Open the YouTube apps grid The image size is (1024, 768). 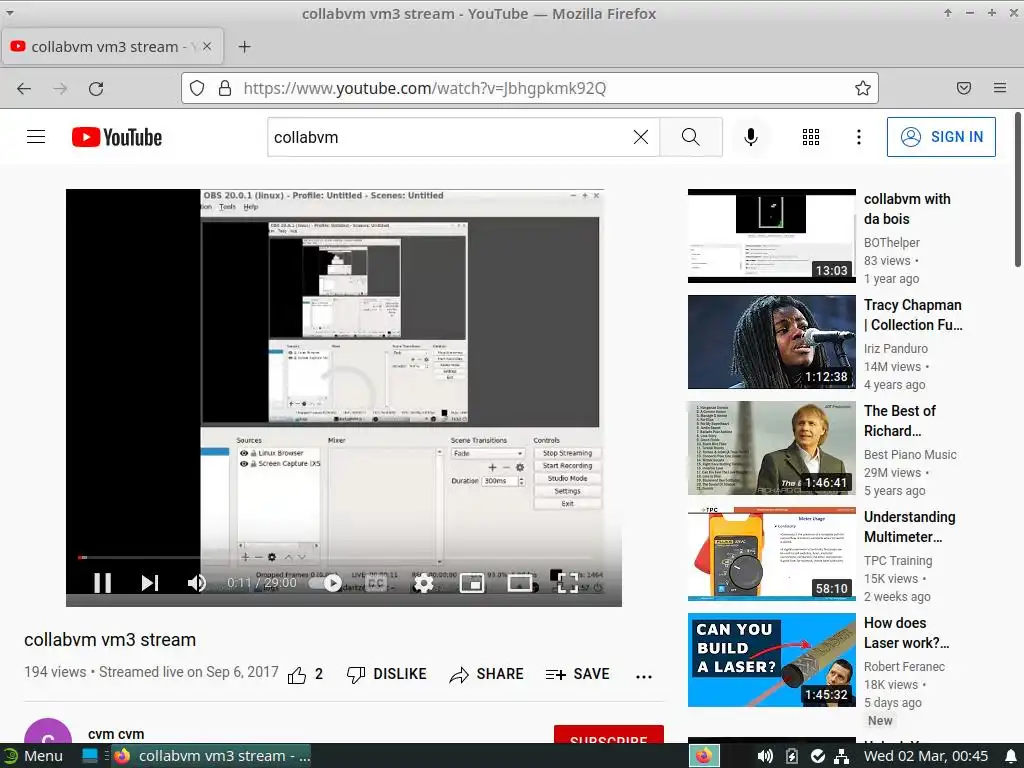[810, 136]
